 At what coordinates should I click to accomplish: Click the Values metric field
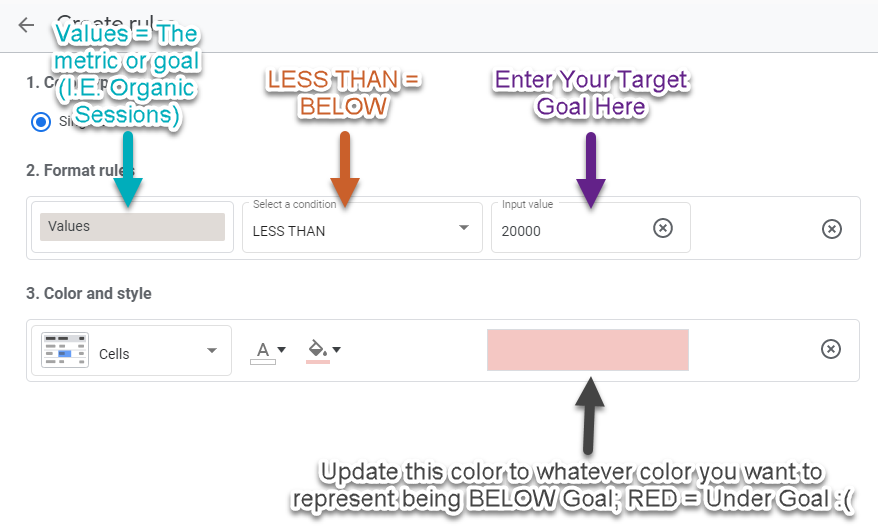(x=132, y=227)
